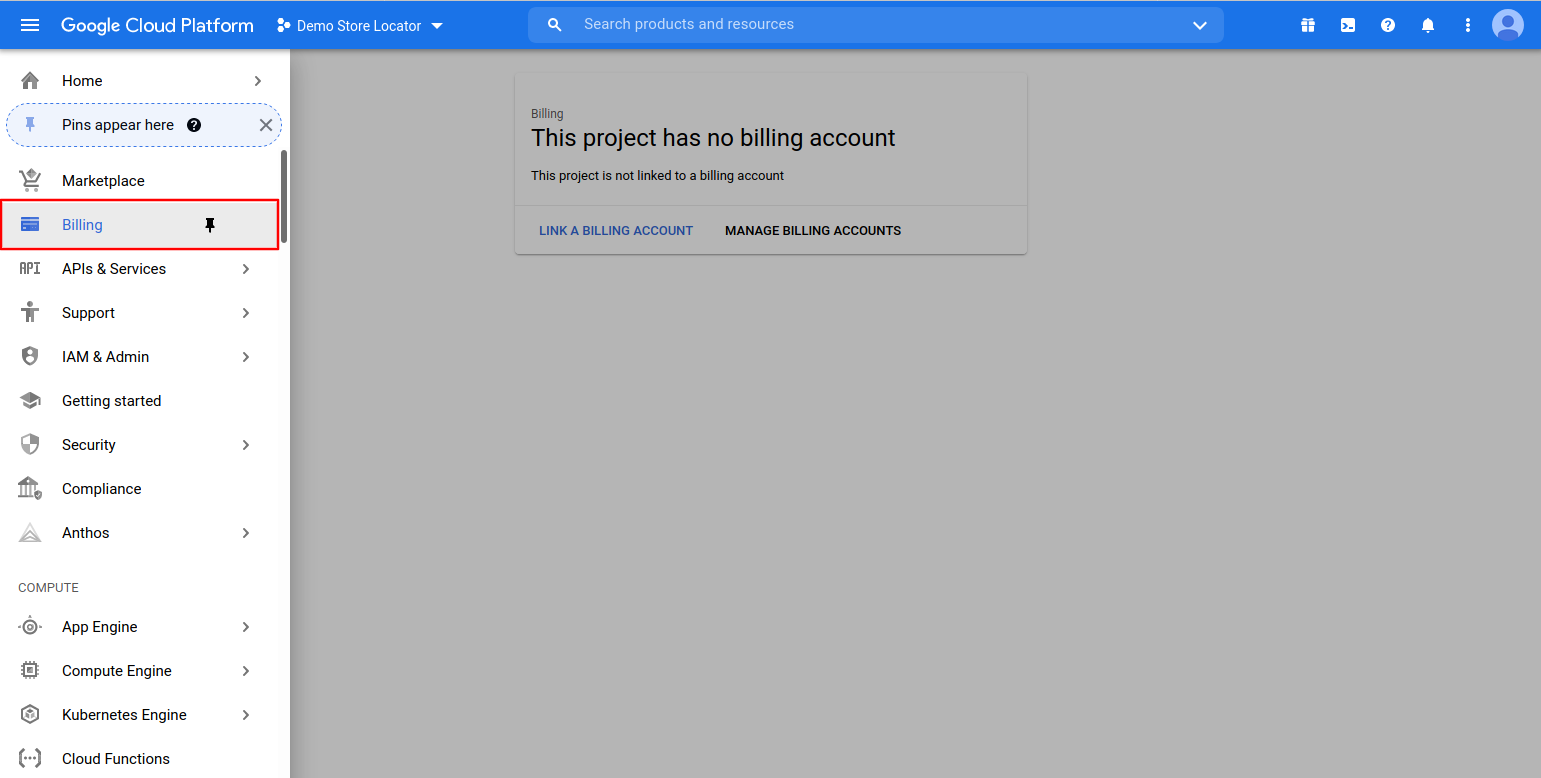Open the three-dot settings menu
The width and height of the screenshot is (1541, 778).
(x=1468, y=25)
